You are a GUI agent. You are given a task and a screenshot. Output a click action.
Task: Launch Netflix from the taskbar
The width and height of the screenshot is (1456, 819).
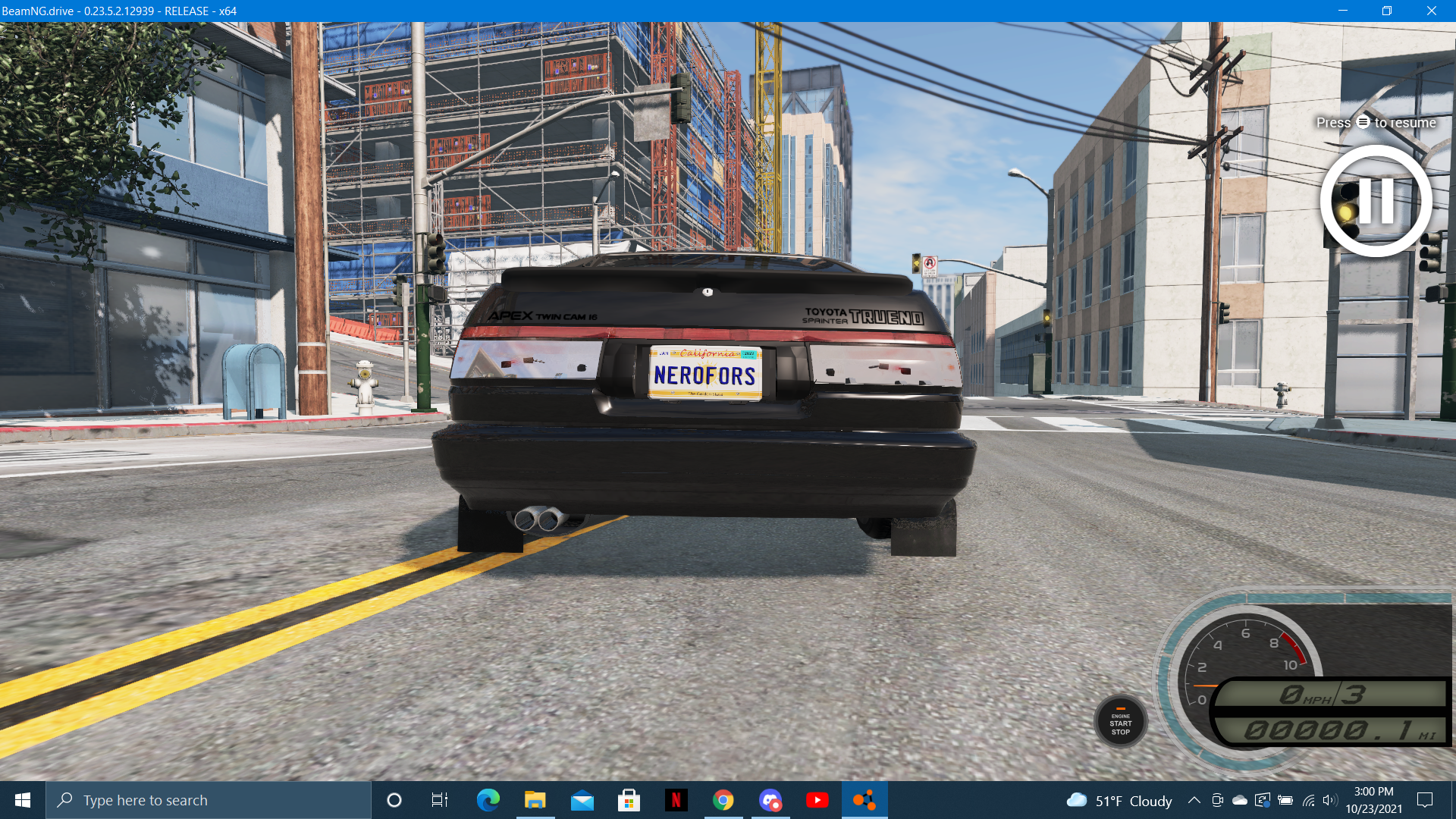tap(676, 800)
